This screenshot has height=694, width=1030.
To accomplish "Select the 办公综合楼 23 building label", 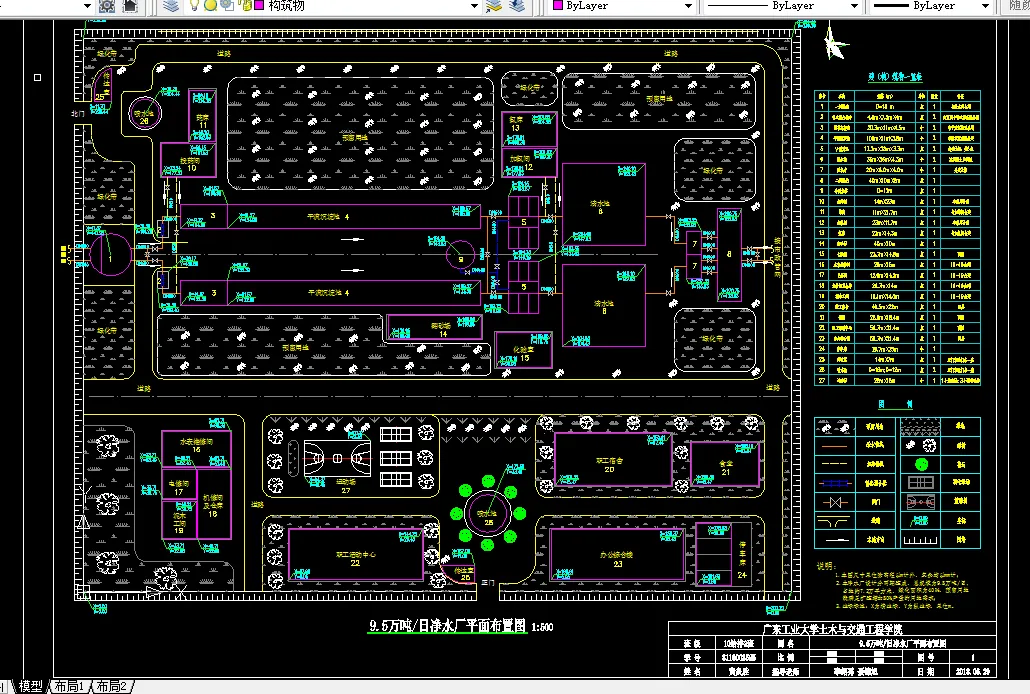I will [x=616, y=559].
